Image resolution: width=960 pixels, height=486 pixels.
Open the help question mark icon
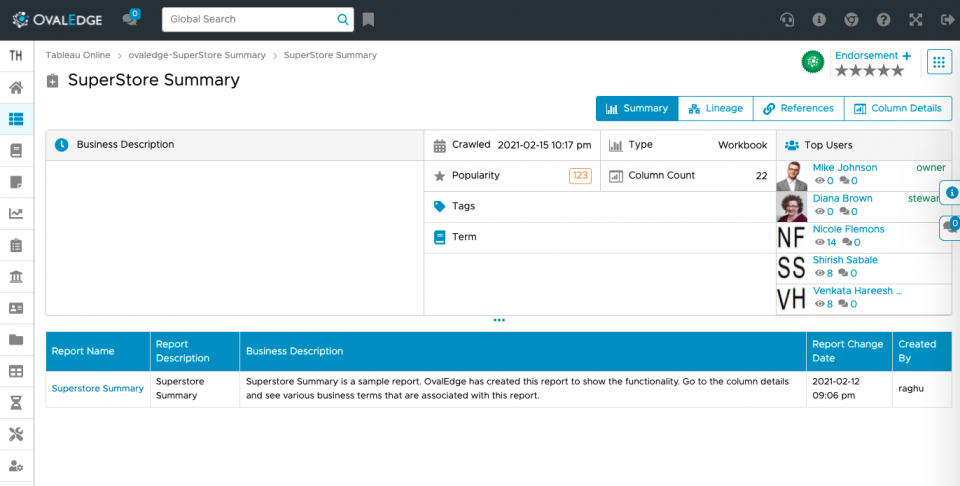[x=883, y=20]
